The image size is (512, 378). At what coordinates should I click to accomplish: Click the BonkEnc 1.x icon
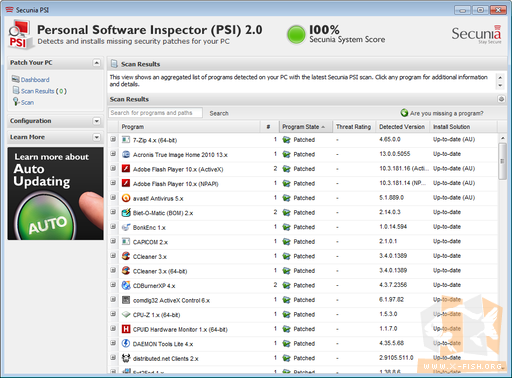tap(126, 227)
